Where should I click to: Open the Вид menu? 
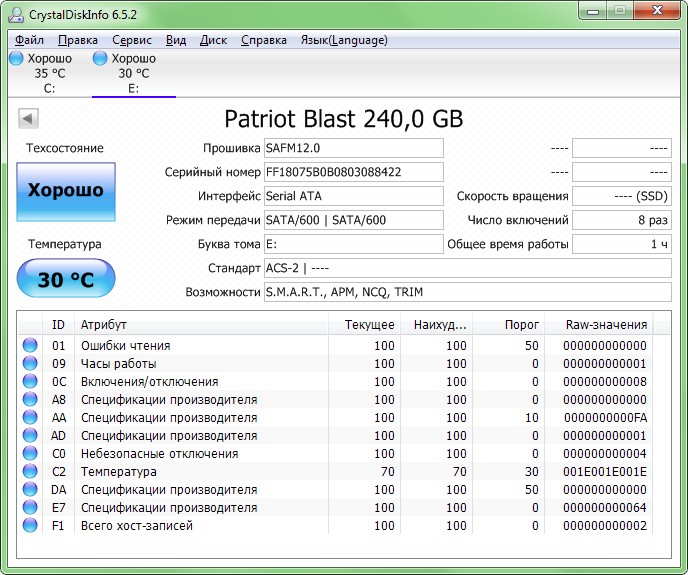(x=176, y=40)
